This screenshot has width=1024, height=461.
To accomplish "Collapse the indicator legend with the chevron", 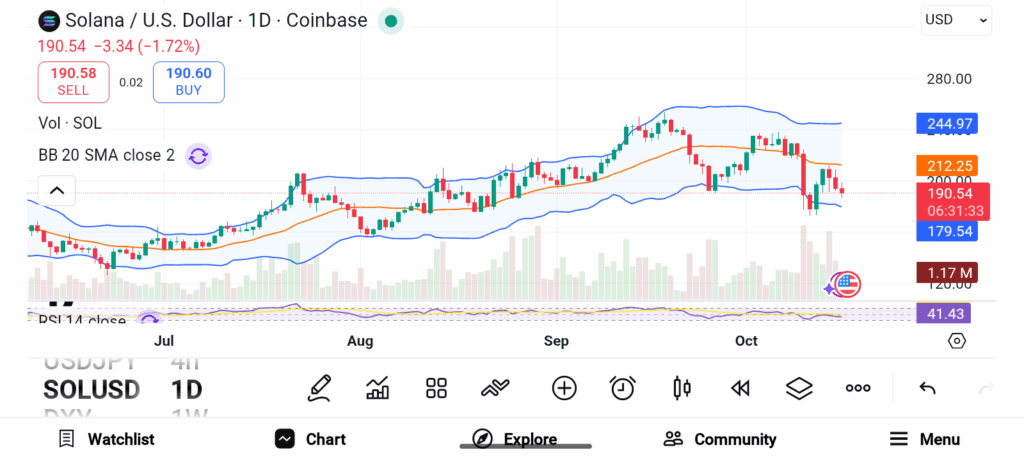I will pyautogui.click(x=57, y=190).
